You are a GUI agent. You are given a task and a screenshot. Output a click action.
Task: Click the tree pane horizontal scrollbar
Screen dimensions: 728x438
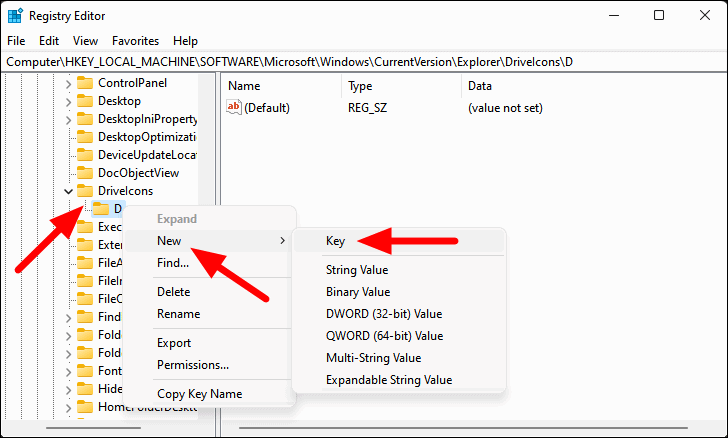(x=93, y=427)
